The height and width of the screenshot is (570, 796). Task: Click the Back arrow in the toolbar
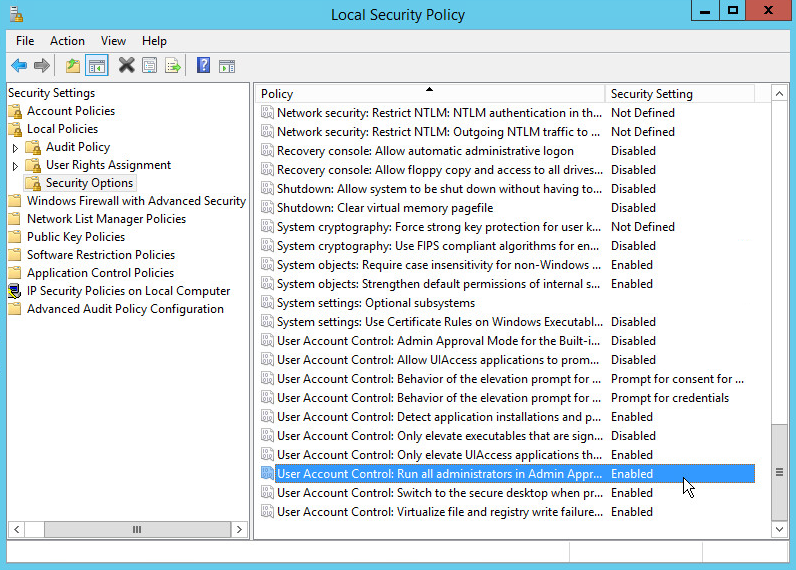click(x=19, y=66)
